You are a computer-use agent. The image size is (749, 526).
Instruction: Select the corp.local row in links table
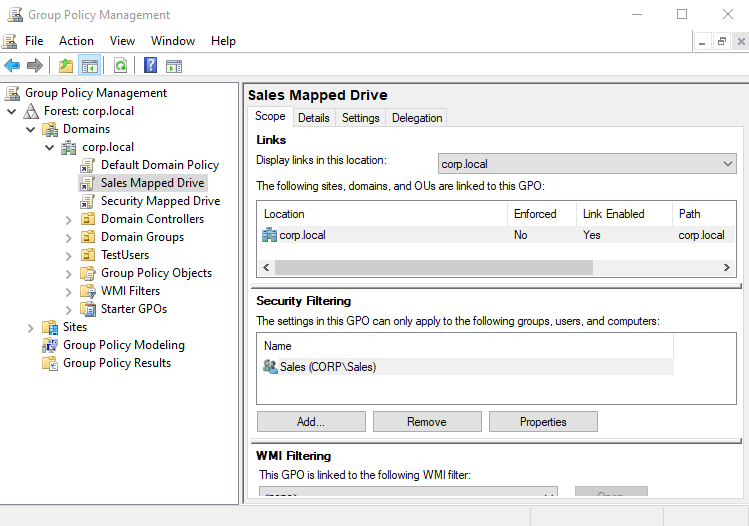pyautogui.click(x=497, y=235)
